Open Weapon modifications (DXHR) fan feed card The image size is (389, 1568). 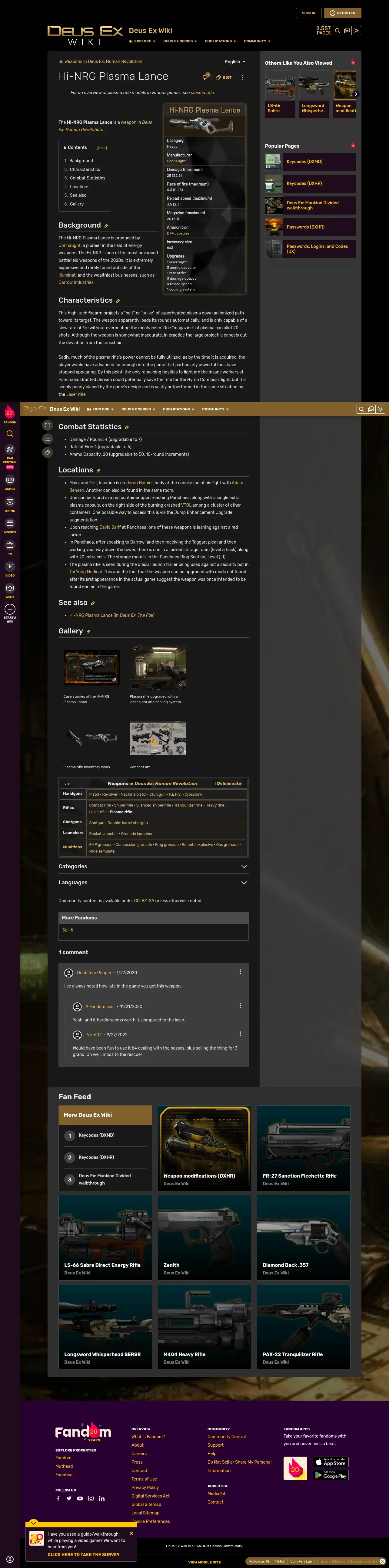[x=205, y=1147]
